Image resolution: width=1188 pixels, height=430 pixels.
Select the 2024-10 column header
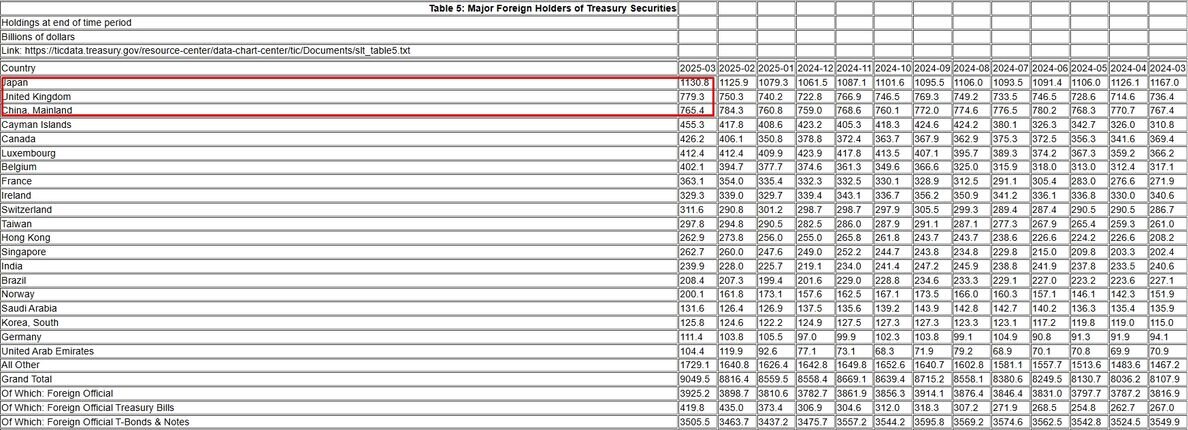point(893,68)
